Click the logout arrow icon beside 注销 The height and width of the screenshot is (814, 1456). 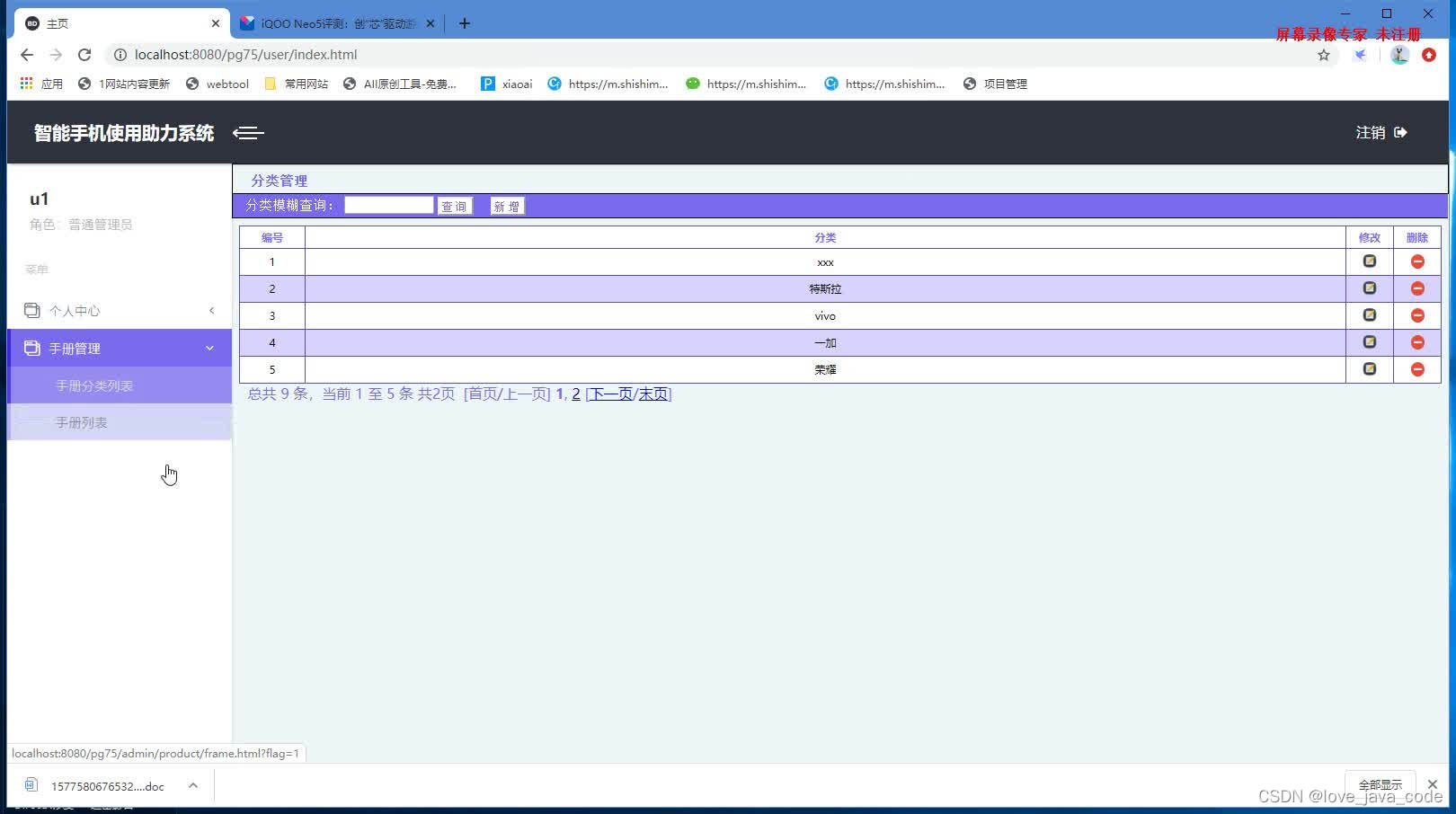tap(1400, 132)
